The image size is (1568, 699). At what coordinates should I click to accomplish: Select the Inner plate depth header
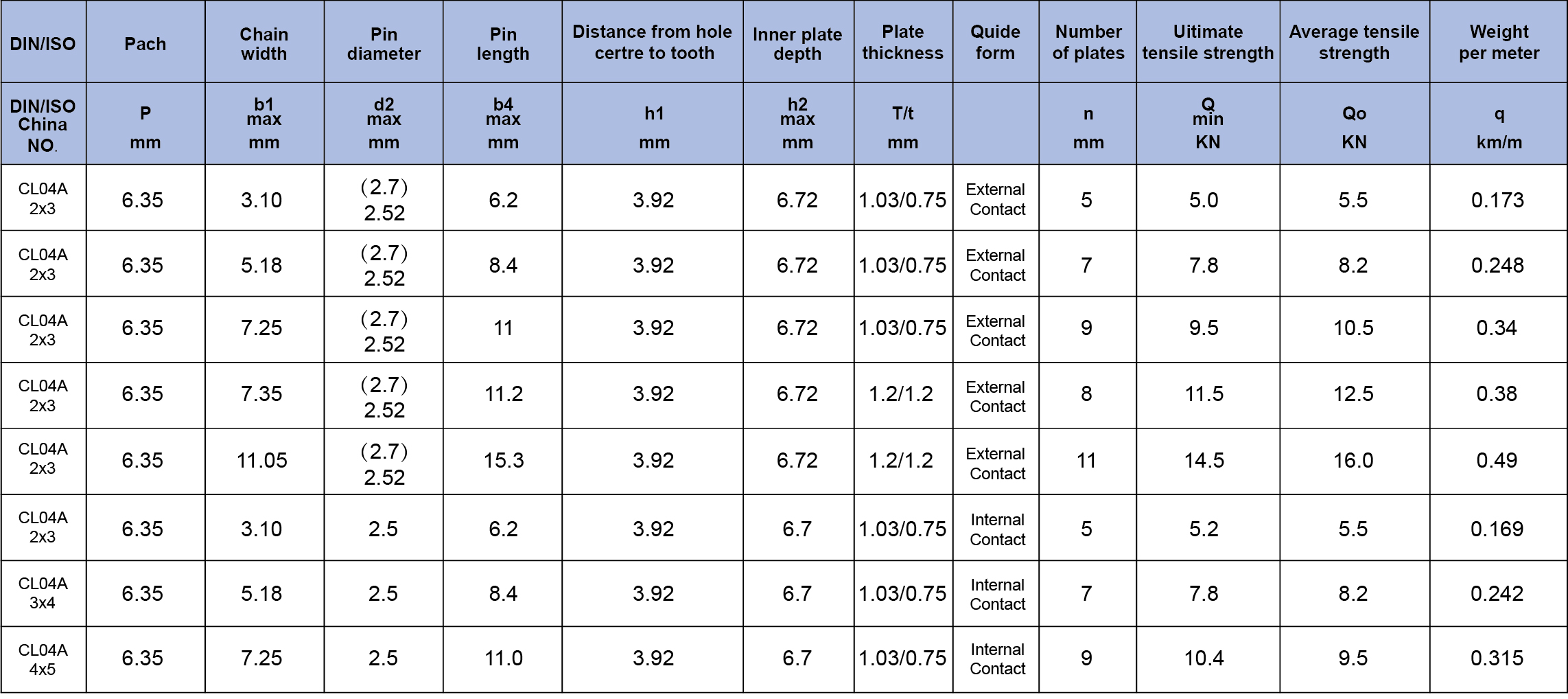797,43
